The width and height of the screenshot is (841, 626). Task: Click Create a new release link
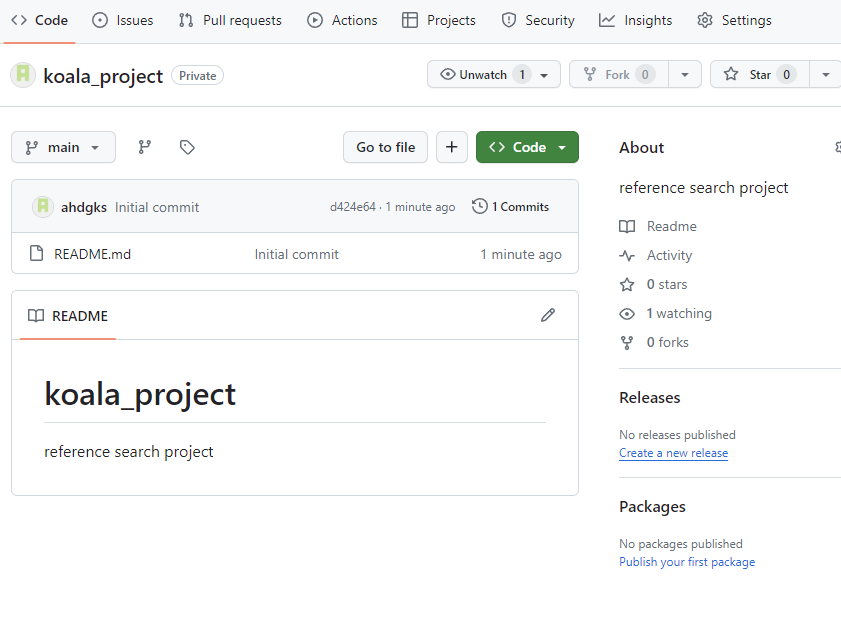click(x=674, y=453)
